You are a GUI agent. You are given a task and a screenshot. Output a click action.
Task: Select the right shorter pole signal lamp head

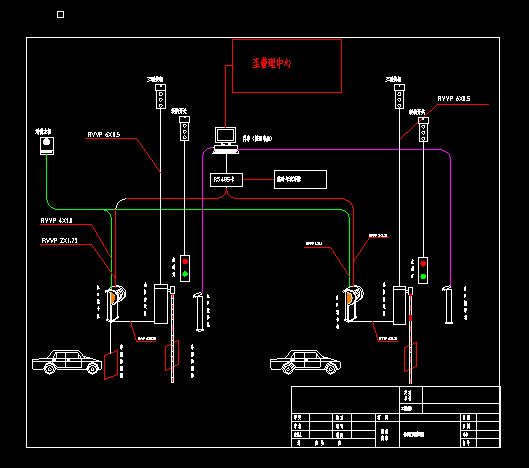pos(423,130)
